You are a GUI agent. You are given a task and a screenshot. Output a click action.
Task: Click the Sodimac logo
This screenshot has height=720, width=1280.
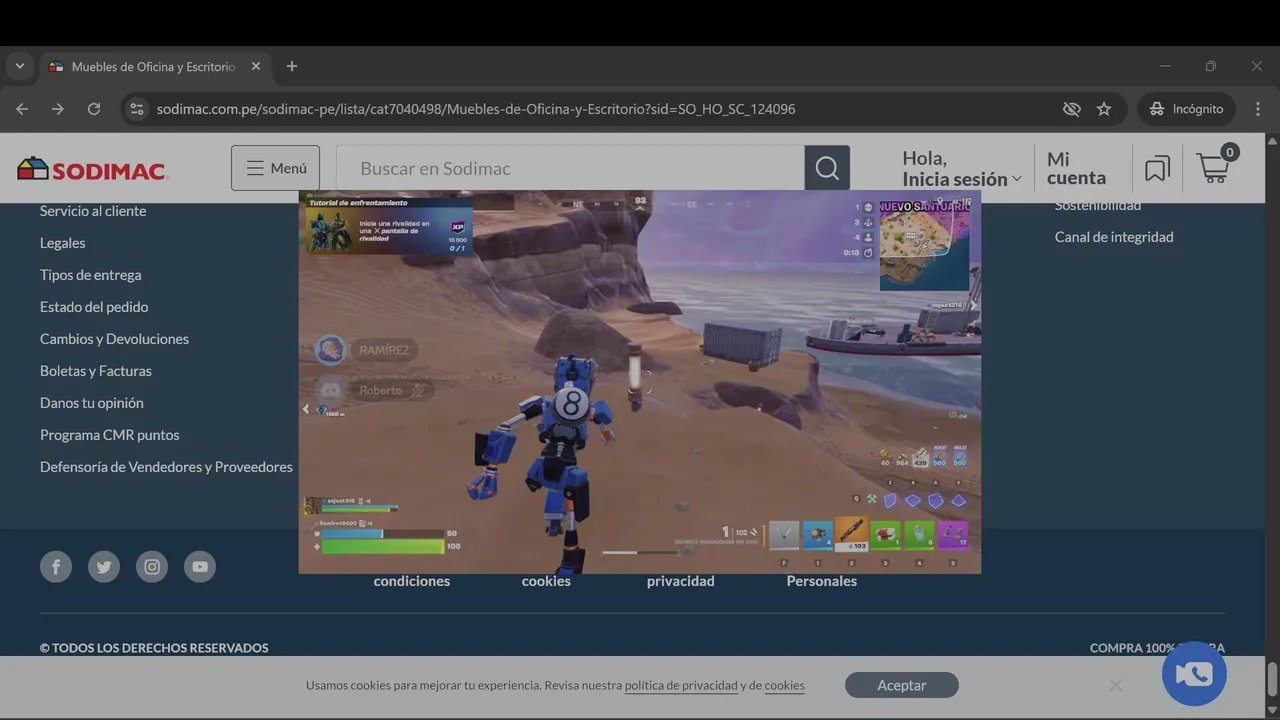(x=92, y=169)
